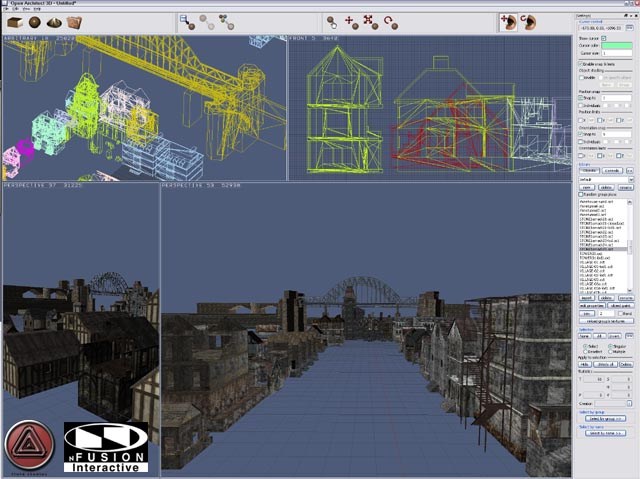The width and height of the screenshot is (640, 479).
Task: Select the box primitive tool
Action: pyautogui.click(x=15, y=22)
